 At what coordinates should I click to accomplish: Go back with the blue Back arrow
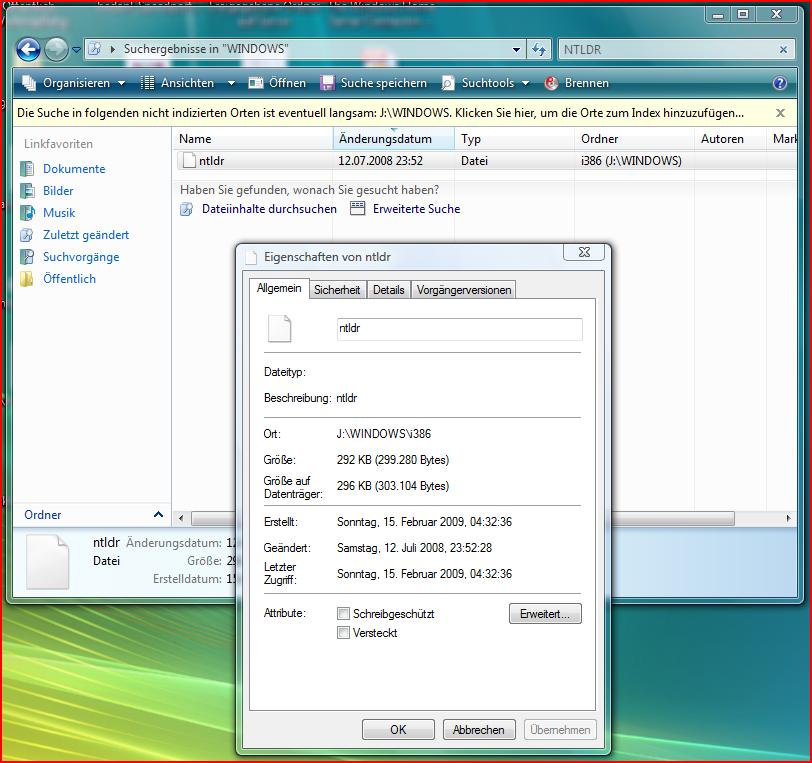click(x=28, y=50)
